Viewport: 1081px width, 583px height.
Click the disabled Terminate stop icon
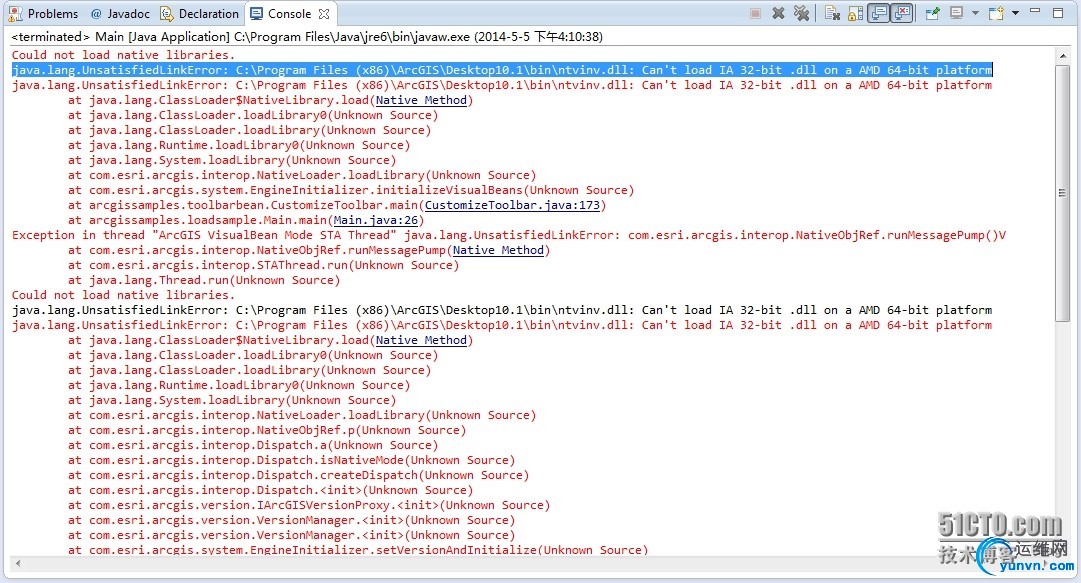[x=755, y=13]
